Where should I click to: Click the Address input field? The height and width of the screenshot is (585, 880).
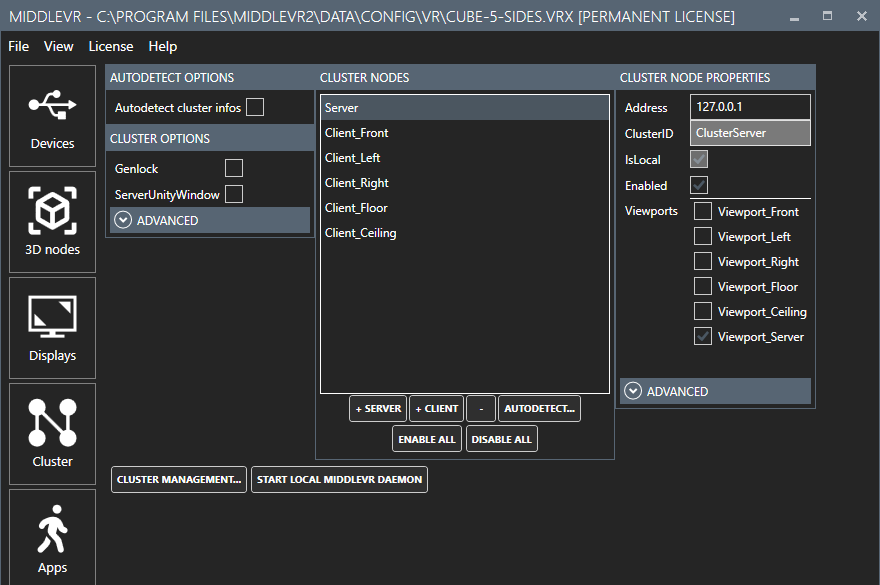click(x=750, y=107)
